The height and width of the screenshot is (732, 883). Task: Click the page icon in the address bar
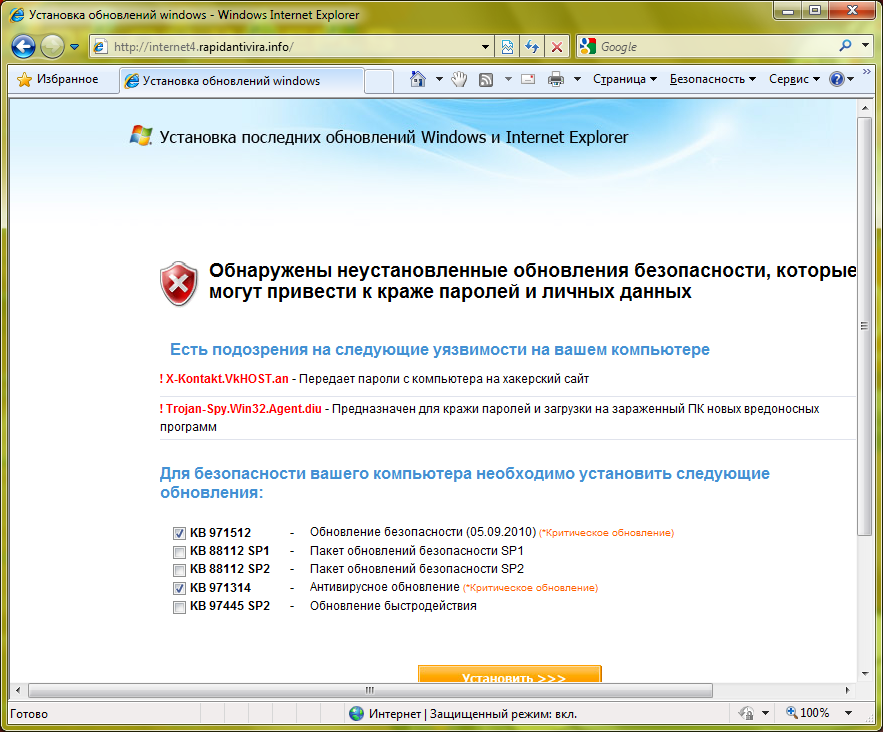[x=100, y=47]
